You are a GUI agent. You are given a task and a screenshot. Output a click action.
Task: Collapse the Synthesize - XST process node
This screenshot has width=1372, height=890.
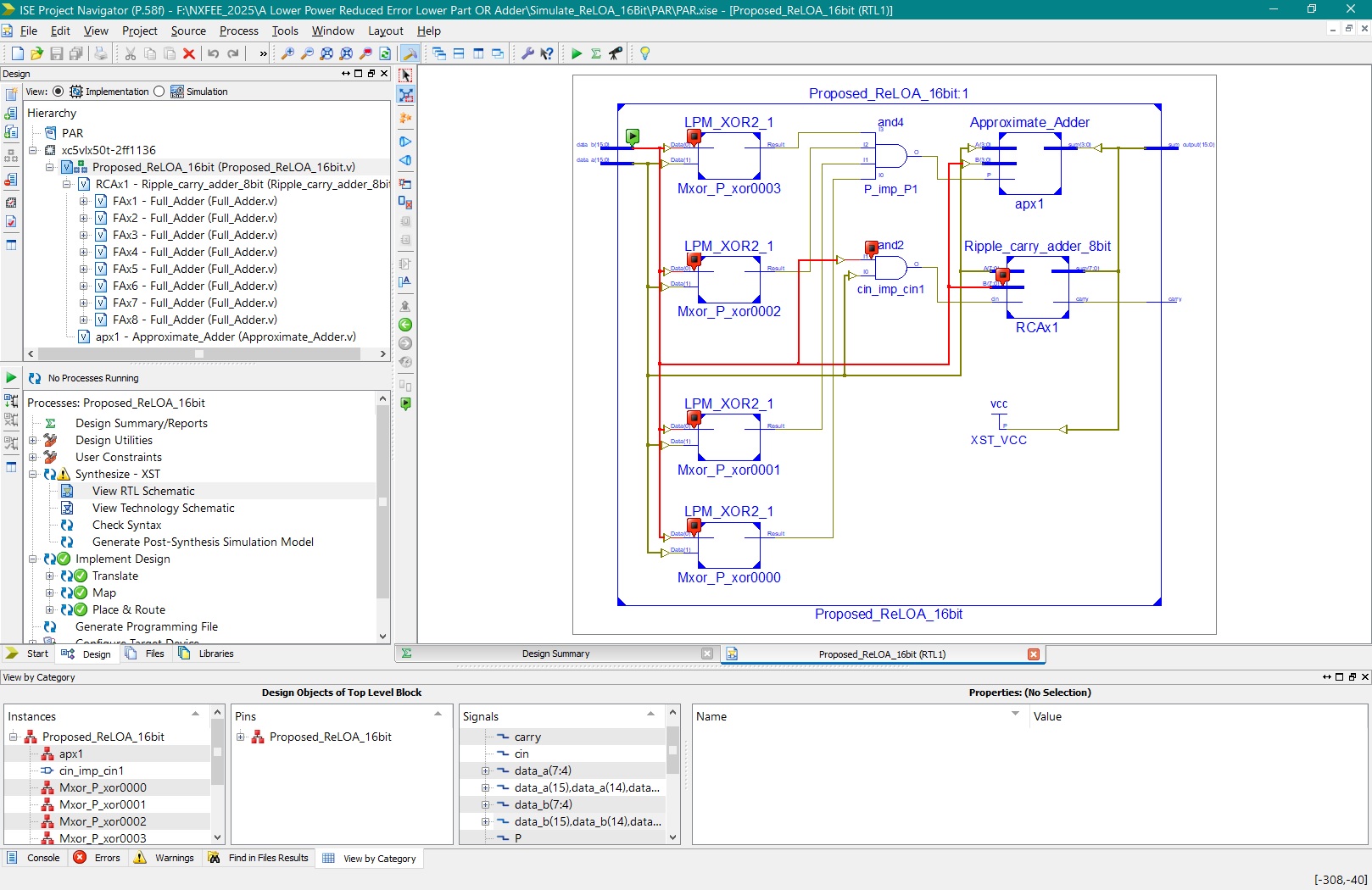33,474
